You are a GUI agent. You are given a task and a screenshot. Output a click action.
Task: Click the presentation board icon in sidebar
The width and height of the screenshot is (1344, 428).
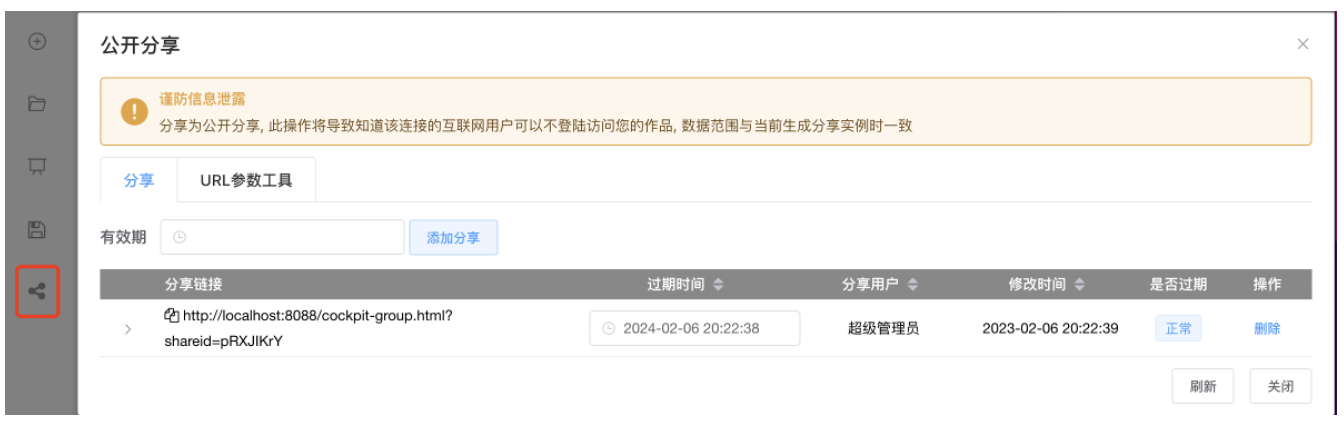pos(38,166)
